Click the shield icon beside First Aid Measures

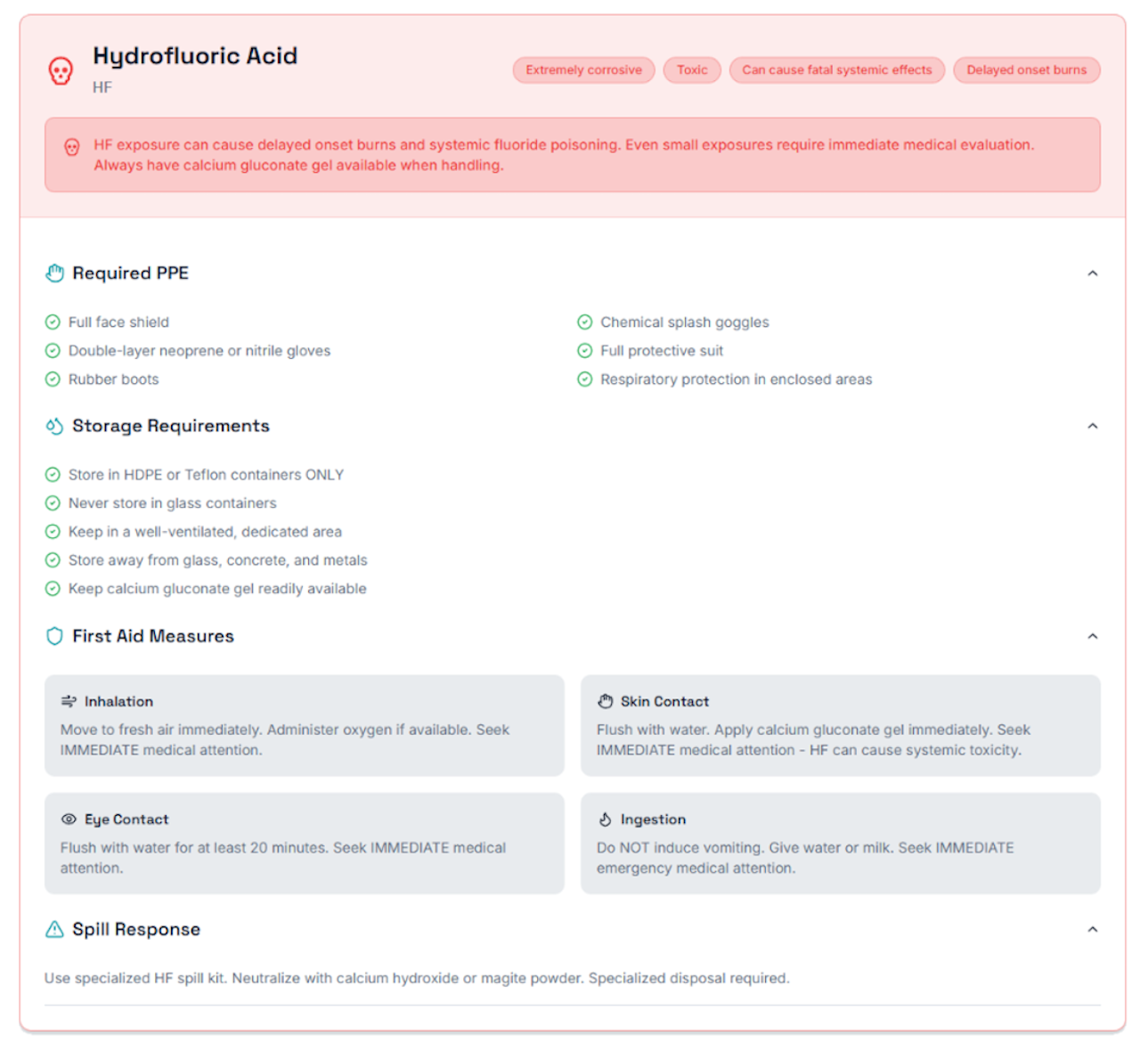pyautogui.click(x=54, y=636)
